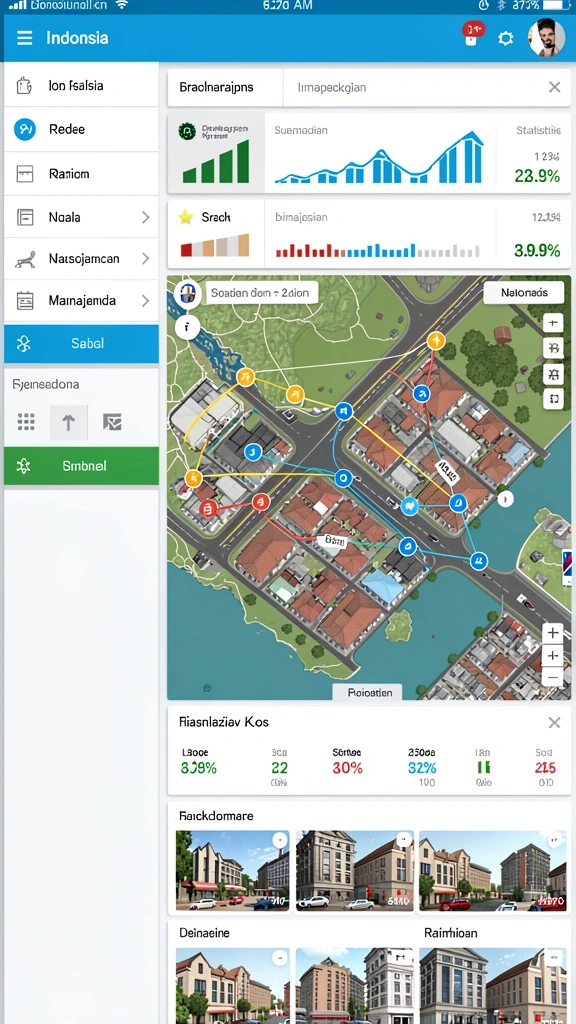Select the up arrow icon under Fyeneedona
Screen dimensions: 576x1024
coord(68,422)
